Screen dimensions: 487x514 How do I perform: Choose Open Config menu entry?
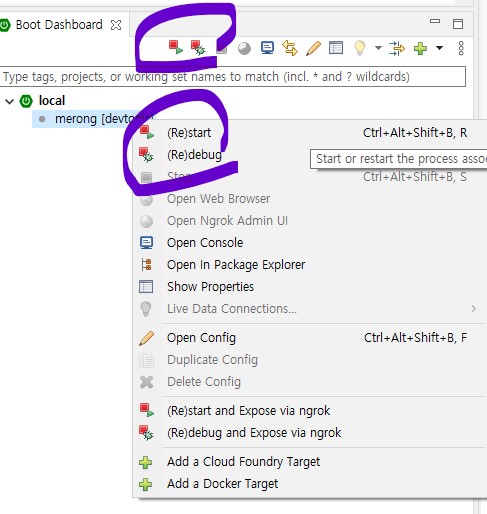point(310,338)
